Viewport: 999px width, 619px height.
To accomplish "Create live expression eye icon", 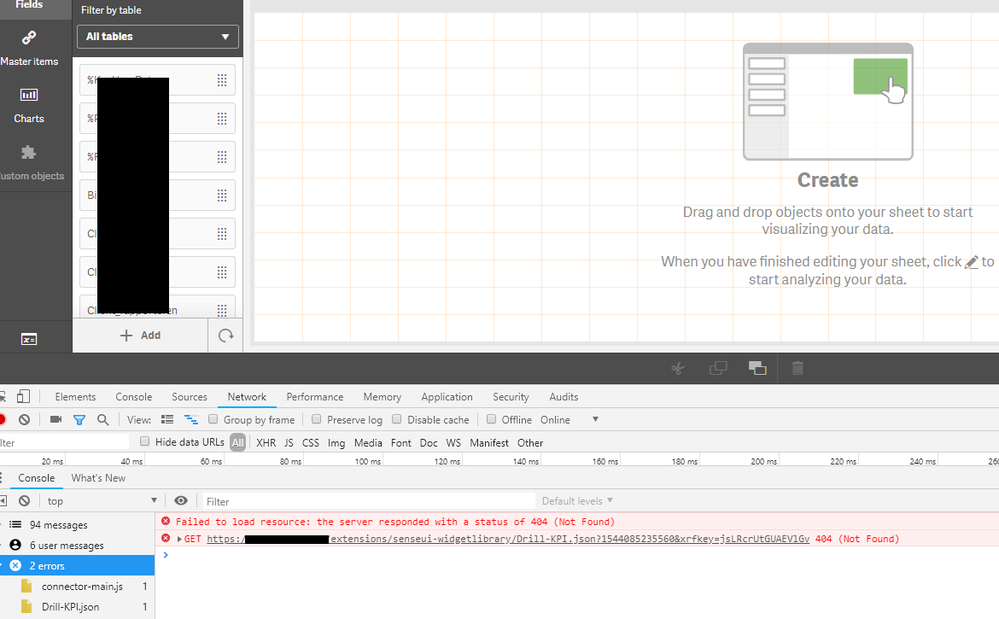I will tap(181, 501).
